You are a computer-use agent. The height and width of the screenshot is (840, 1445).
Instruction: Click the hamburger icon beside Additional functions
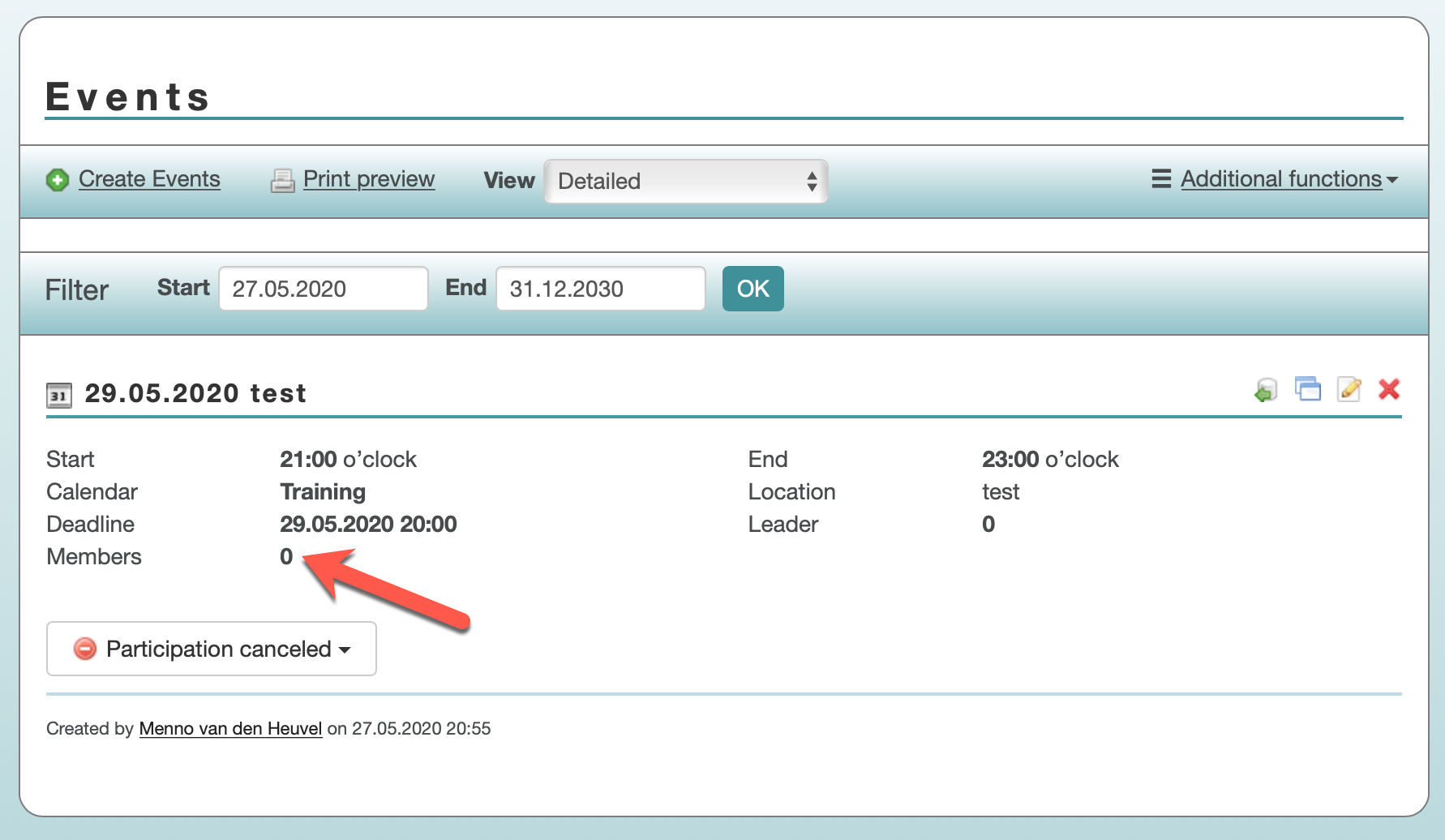click(1161, 179)
